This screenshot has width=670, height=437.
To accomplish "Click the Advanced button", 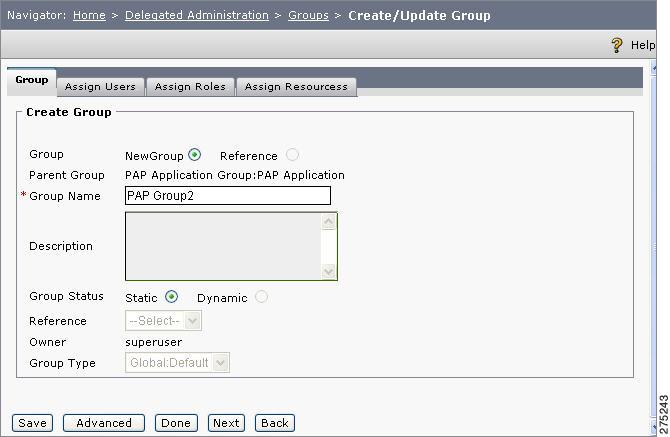I will coord(104,423).
